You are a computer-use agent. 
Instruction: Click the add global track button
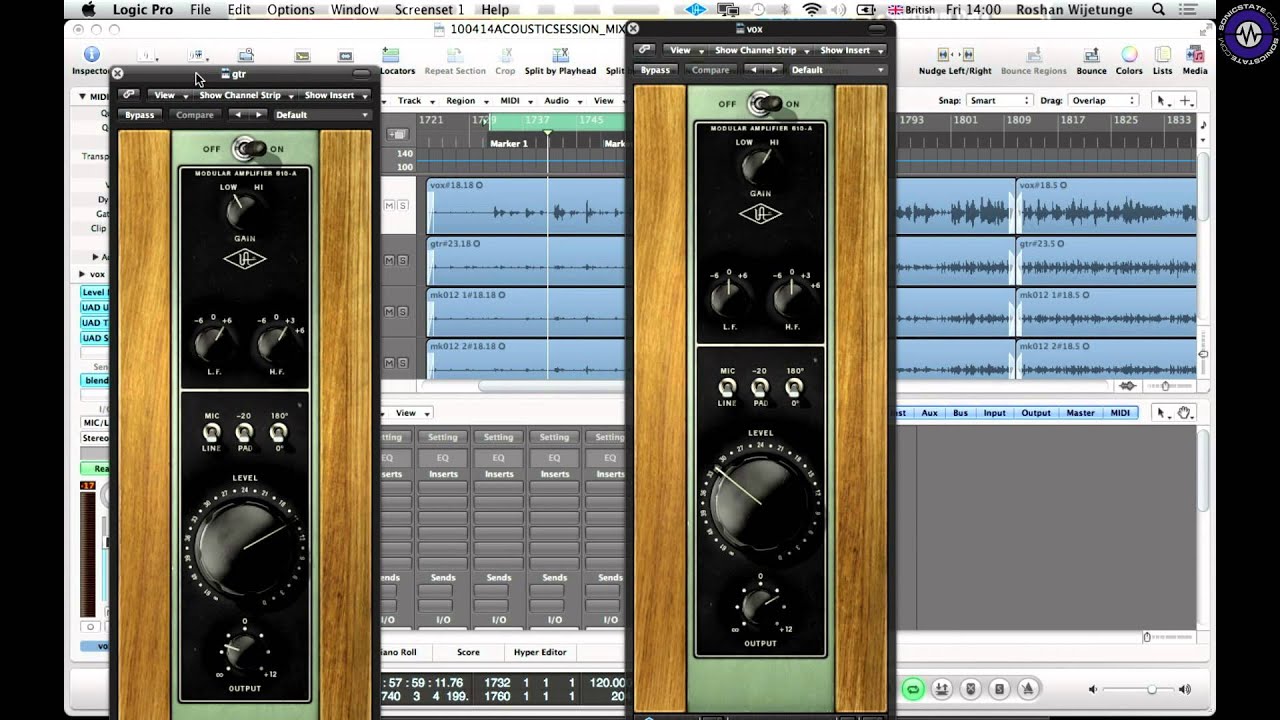399,133
